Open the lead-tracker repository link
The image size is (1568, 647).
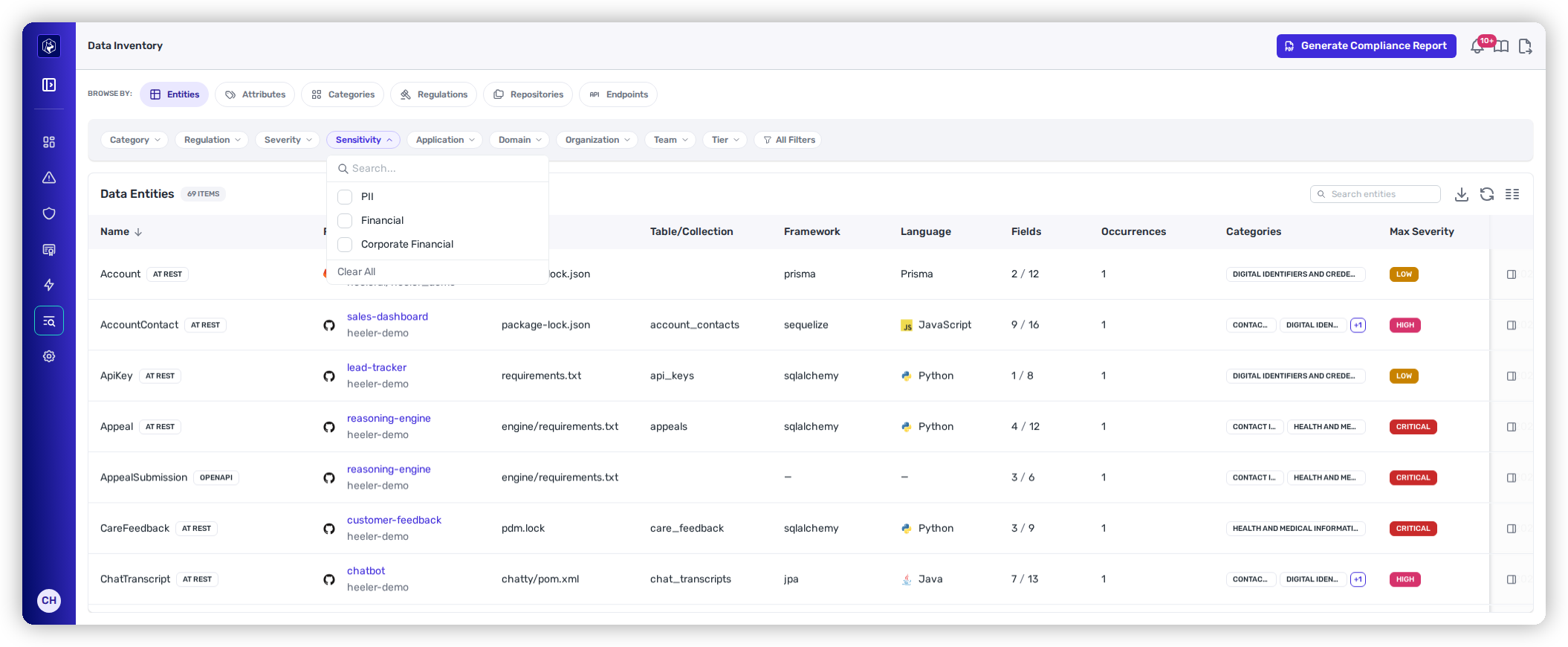coord(377,367)
